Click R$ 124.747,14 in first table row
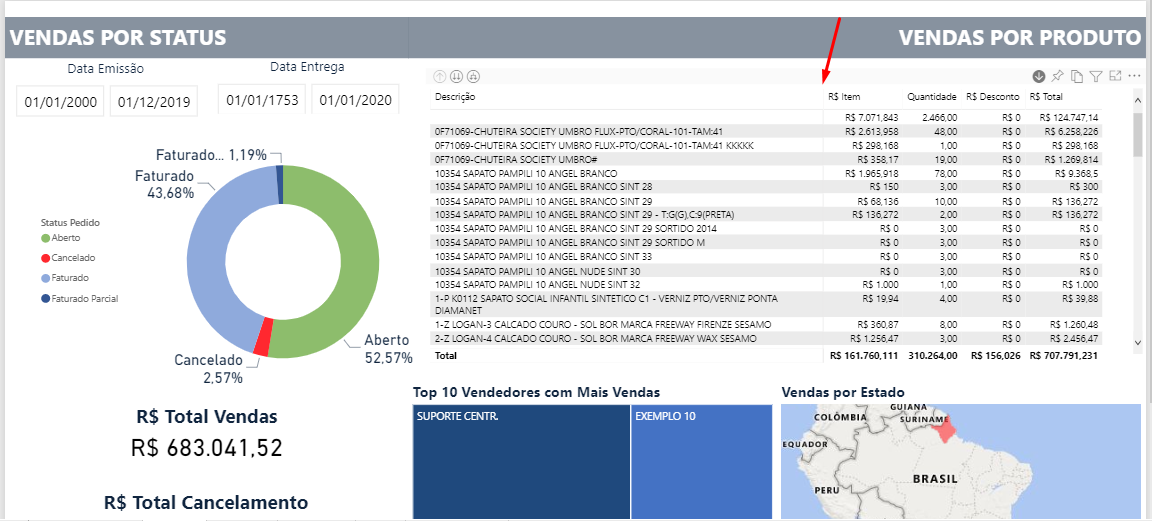The width and height of the screenshot is (1152, 521). (x=1069, y=117)
